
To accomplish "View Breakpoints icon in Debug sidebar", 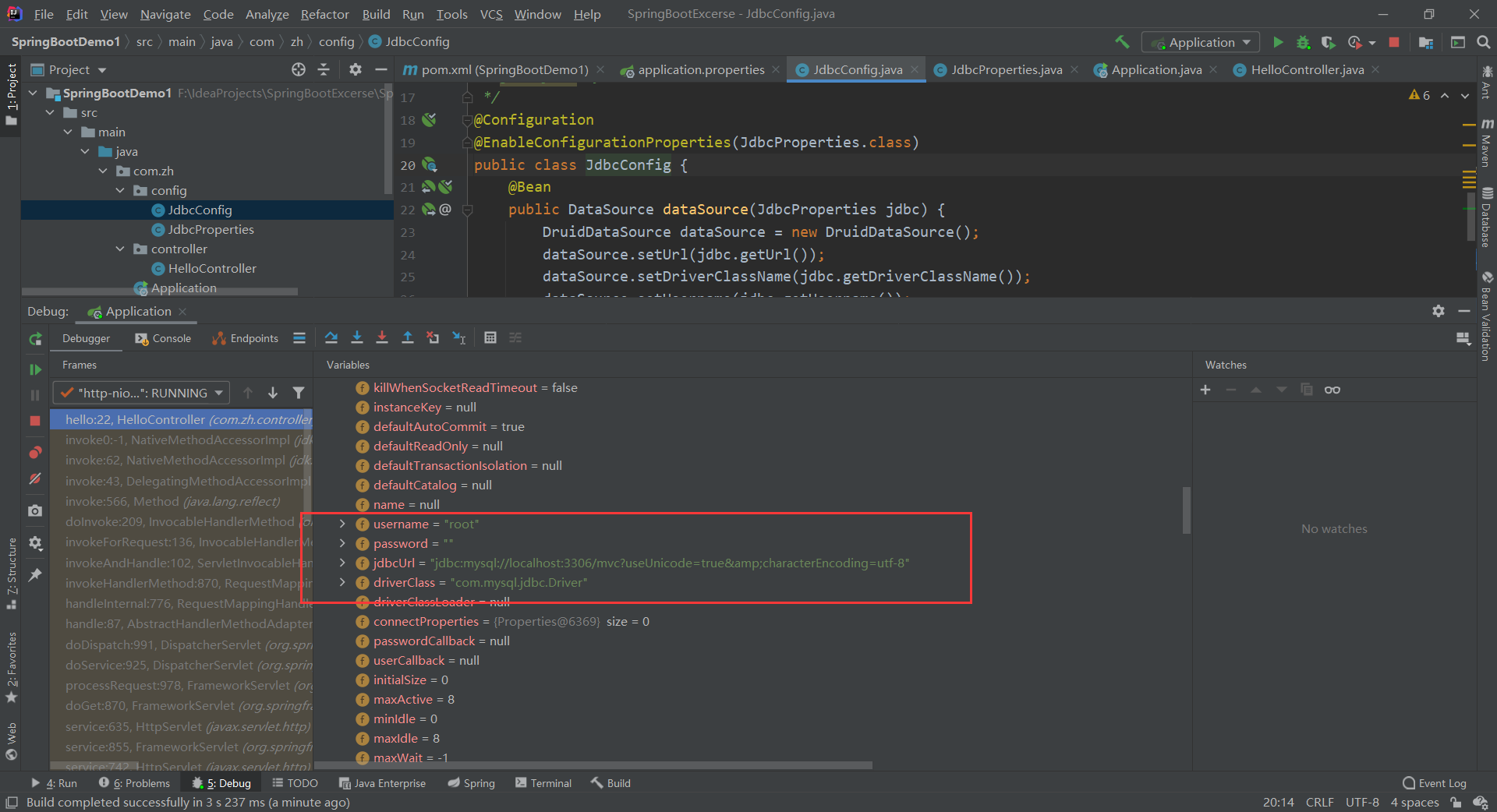I will pos(35,453).
